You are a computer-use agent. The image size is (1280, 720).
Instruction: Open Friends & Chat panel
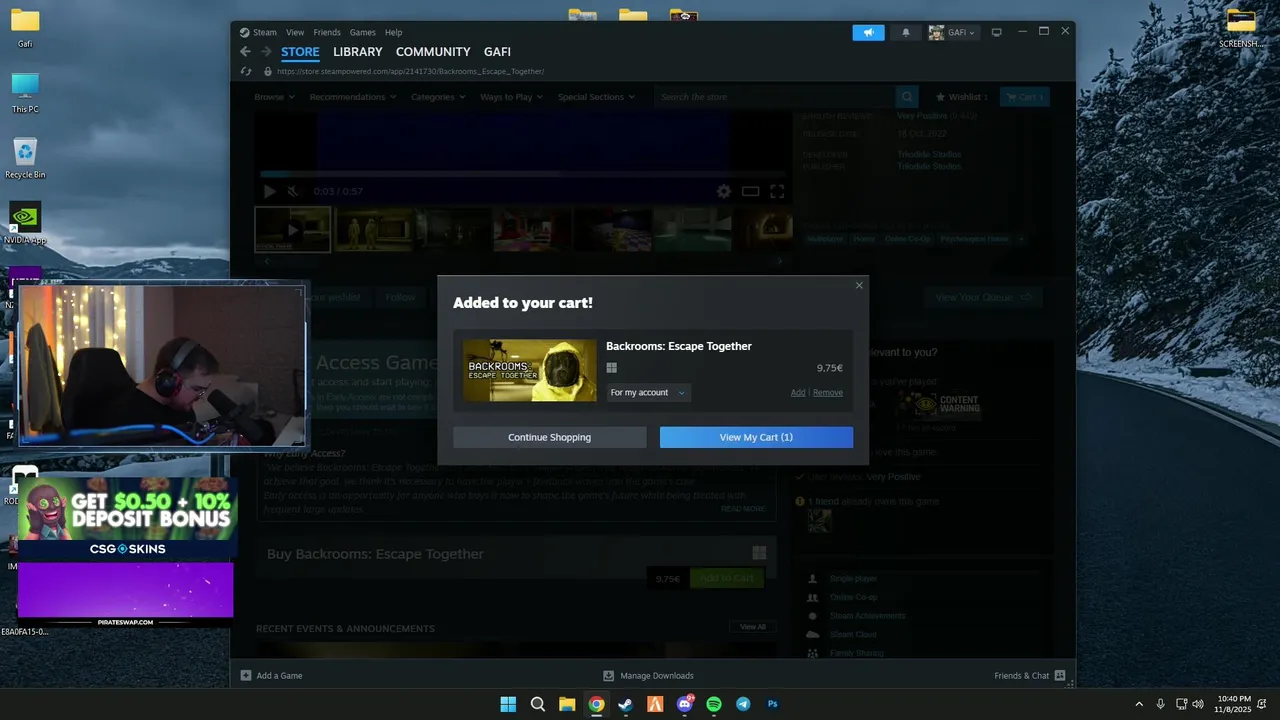click(1029, 676)
